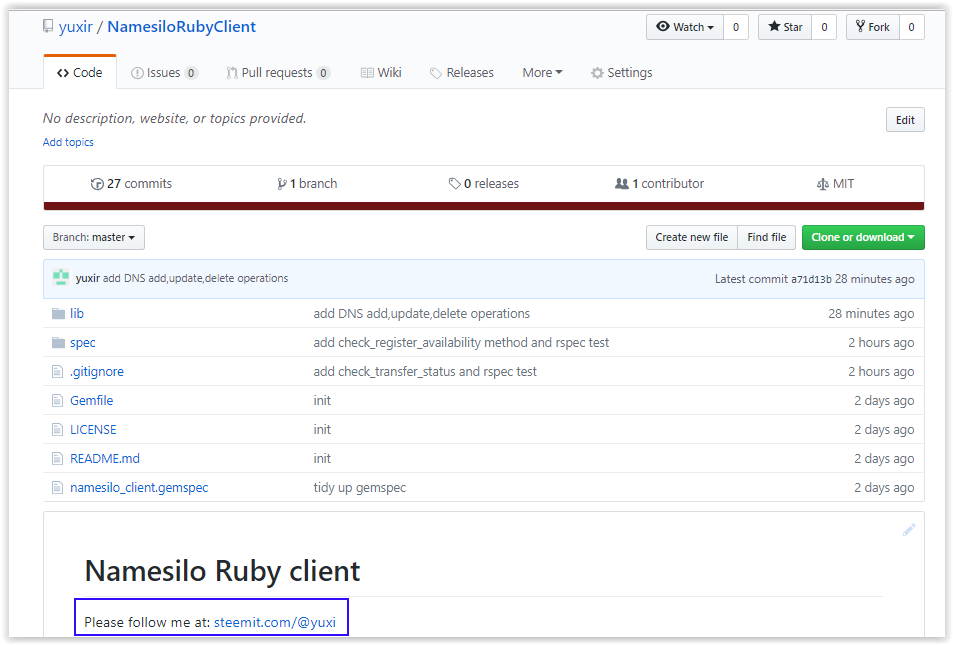Click yuxir author name in the commit bar

coord(88,278)
